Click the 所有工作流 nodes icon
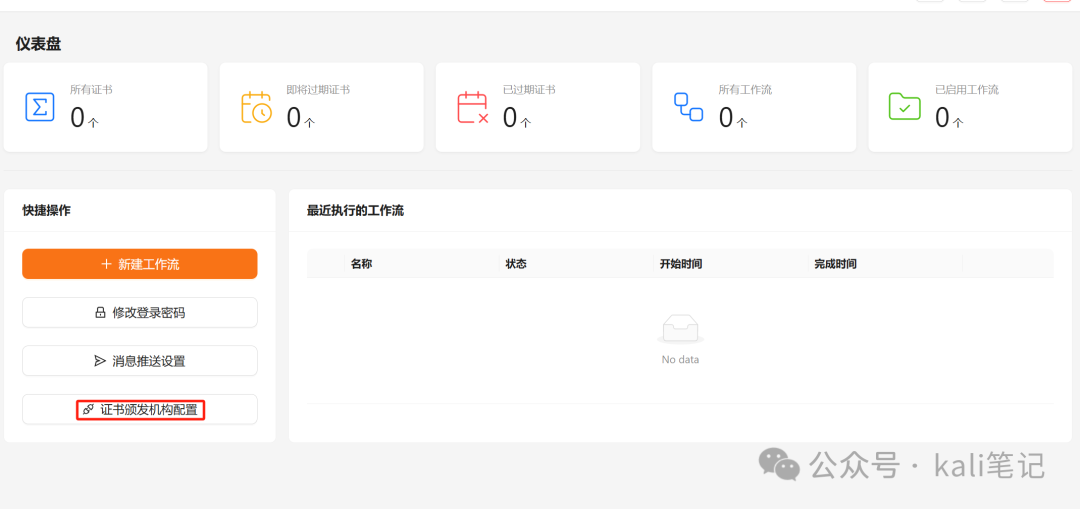The image size is (1080, 509). 688,107
